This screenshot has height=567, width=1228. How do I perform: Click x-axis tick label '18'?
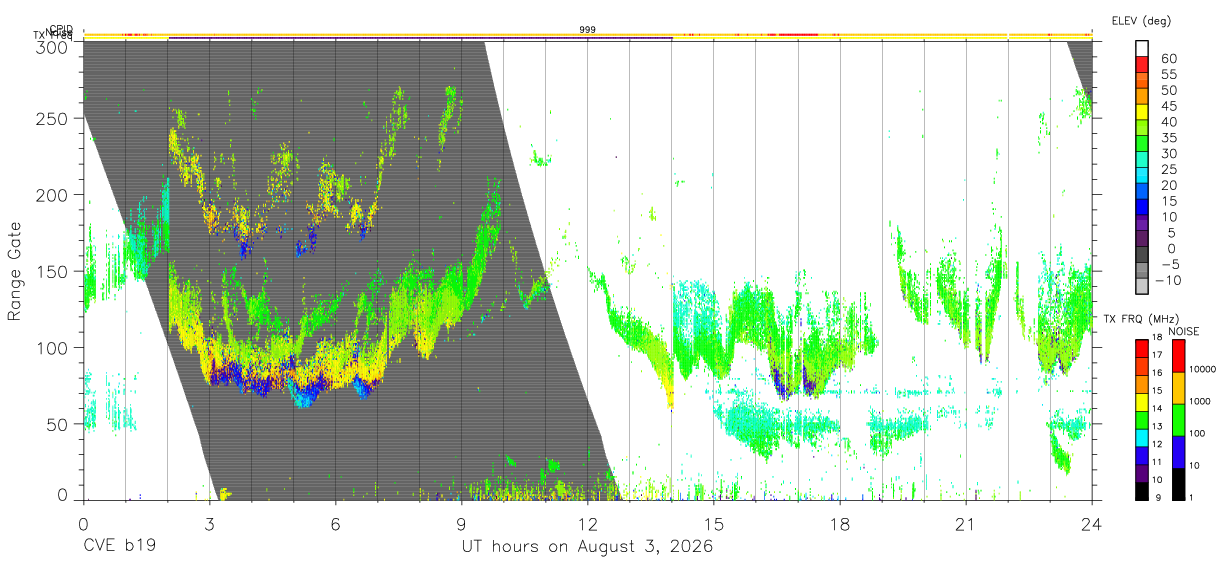(839, 523)
